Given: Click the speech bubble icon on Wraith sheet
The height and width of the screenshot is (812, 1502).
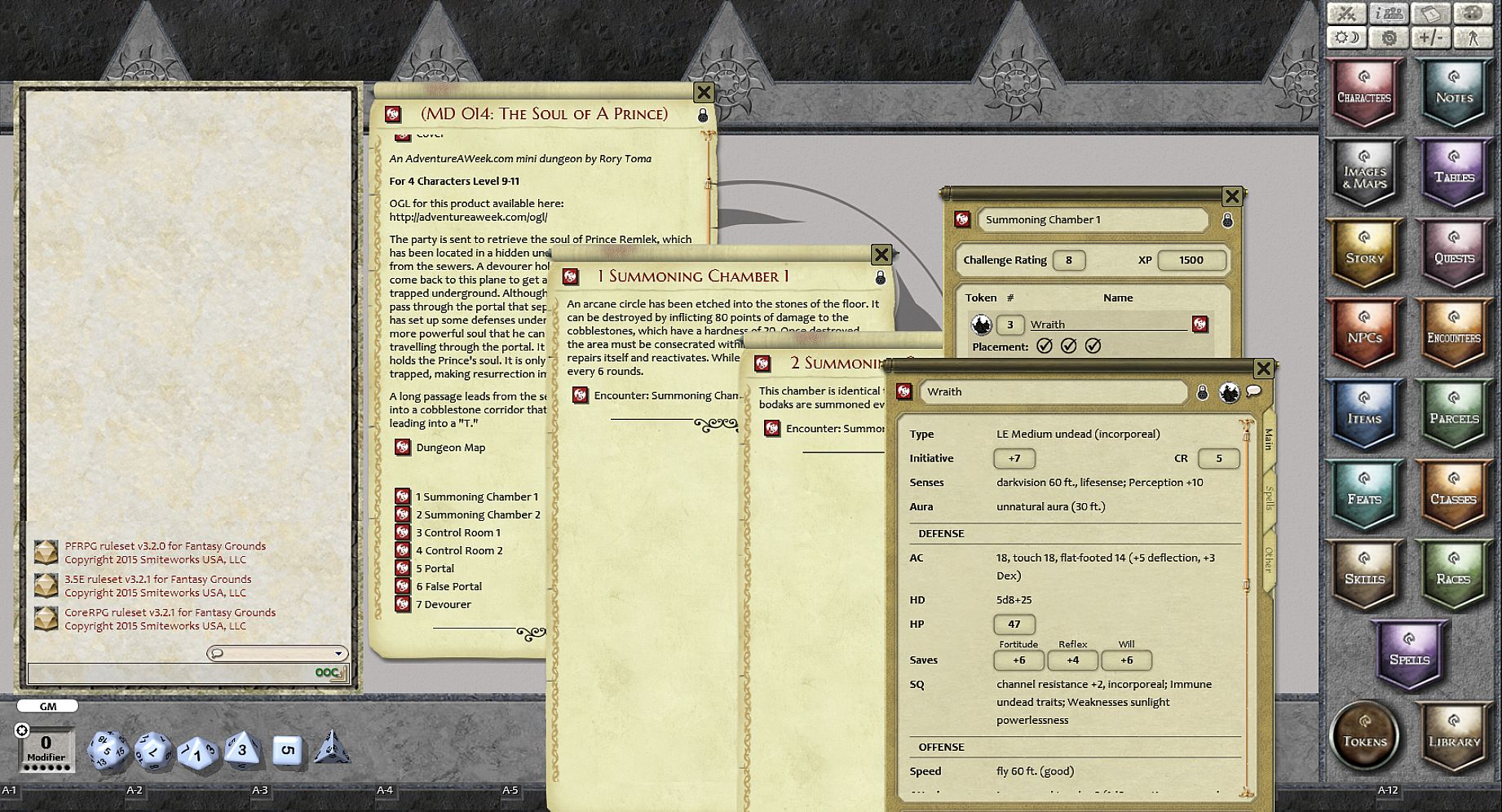Looking at the screenshot, I should point(1254,391).
